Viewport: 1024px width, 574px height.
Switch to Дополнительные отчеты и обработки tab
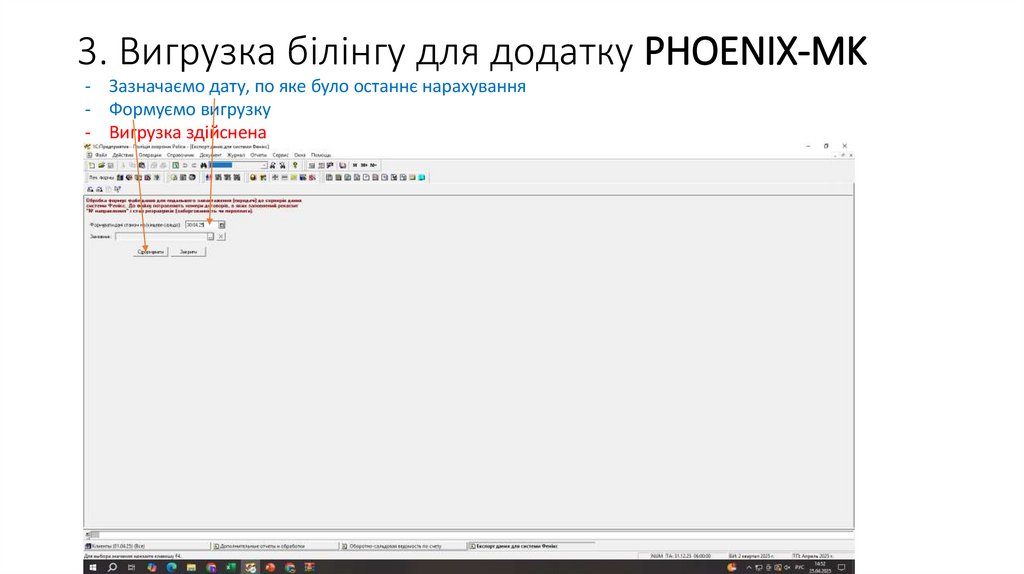pos(274,546)
